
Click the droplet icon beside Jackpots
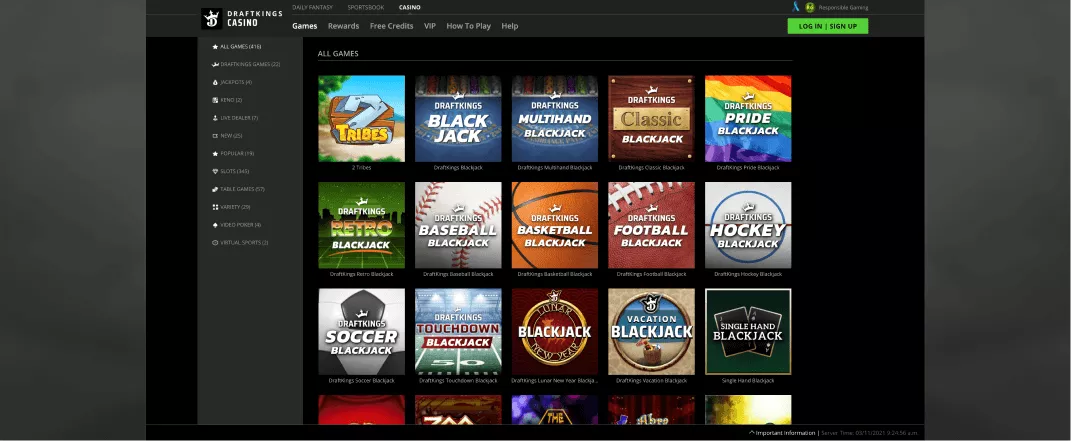pos(215,83)
